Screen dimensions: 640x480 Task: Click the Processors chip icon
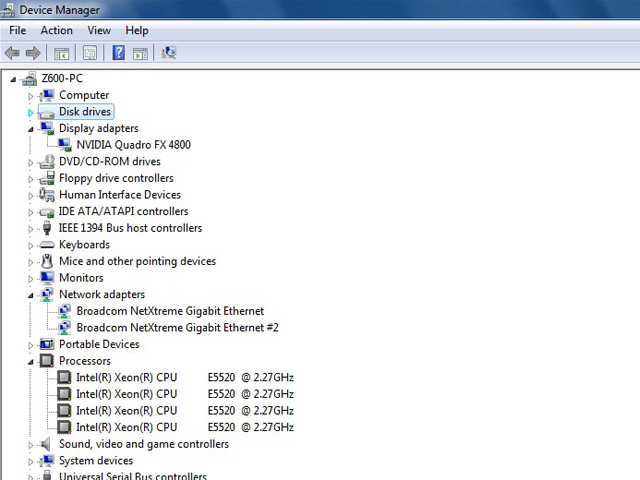(47, 361)
